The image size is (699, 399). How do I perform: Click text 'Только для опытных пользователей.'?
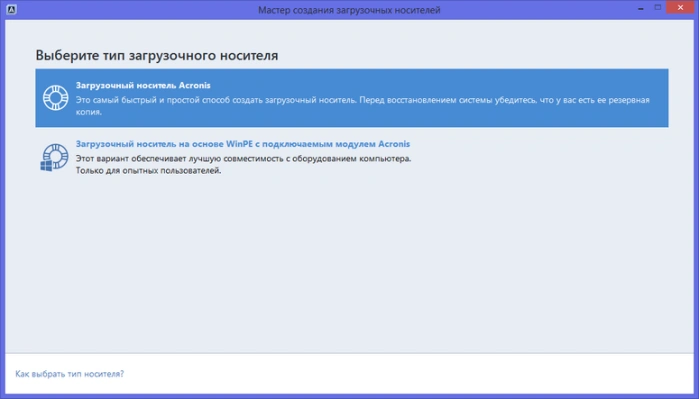(148, 170)
